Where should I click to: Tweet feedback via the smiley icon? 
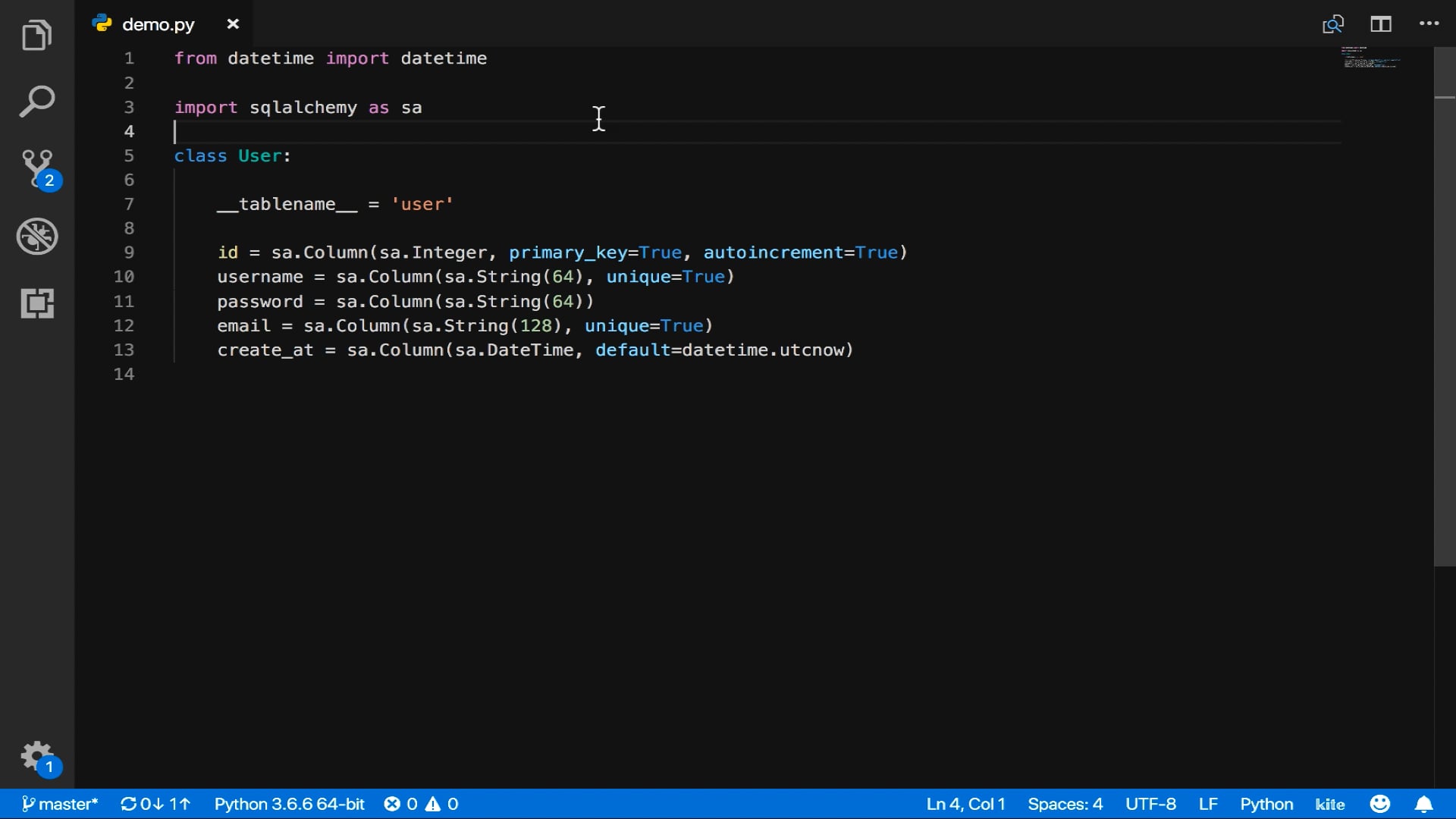[x=1379, y=804]
